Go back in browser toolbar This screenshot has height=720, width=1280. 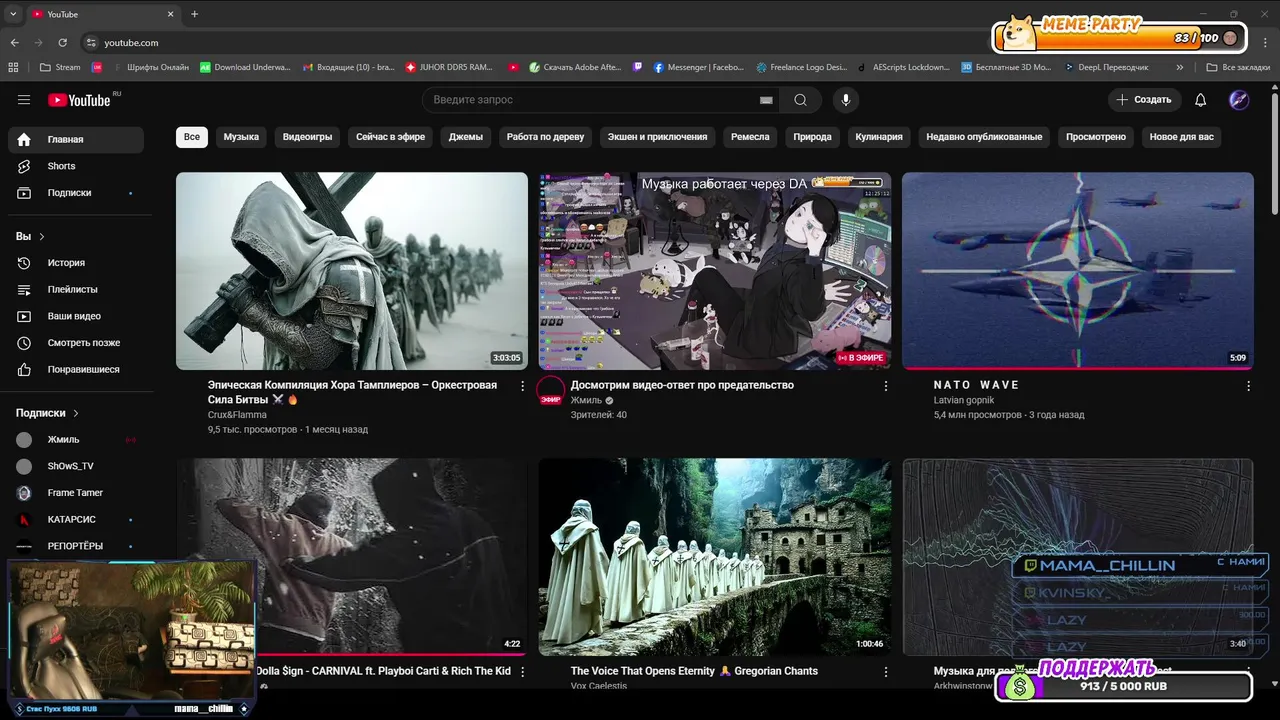[14, 43]
